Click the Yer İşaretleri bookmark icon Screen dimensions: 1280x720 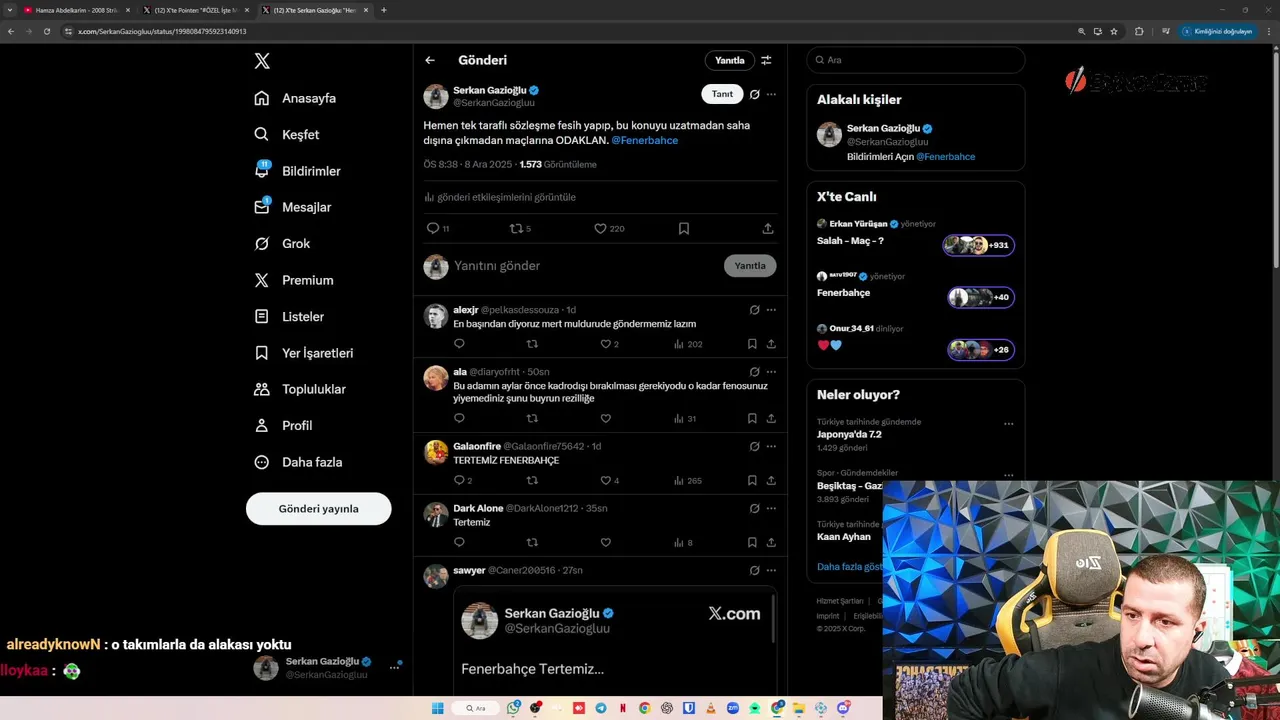click(x=261, y=353)
